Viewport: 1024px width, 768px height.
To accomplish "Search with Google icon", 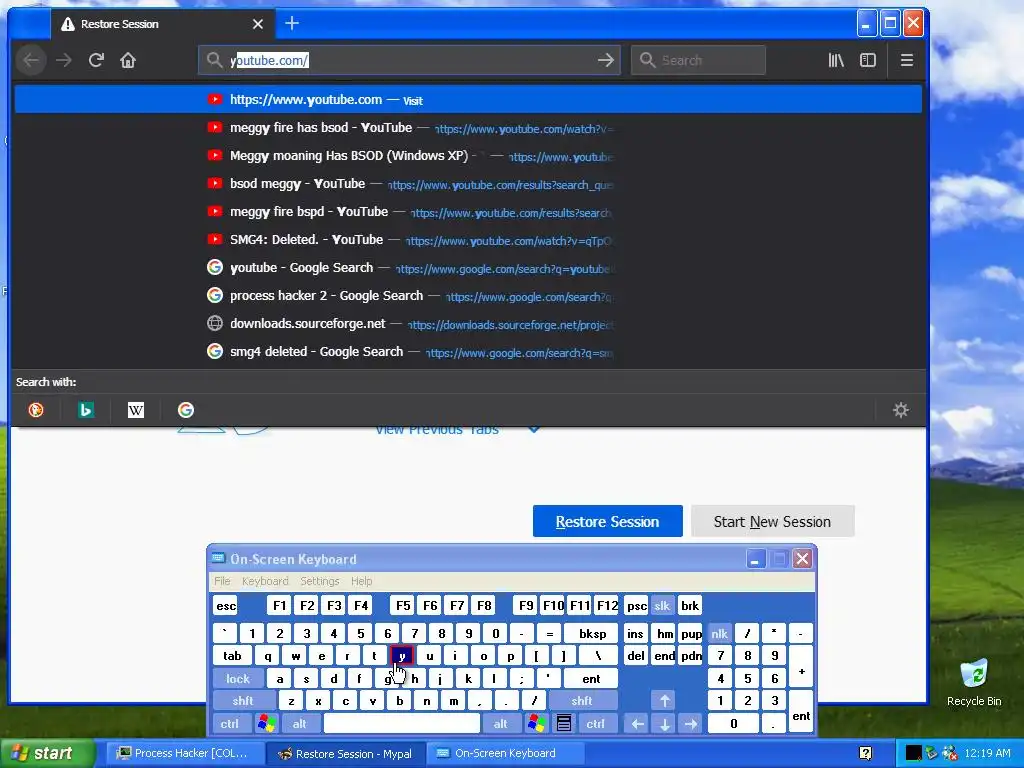I will pyautogui.click(x=185, y=409).
